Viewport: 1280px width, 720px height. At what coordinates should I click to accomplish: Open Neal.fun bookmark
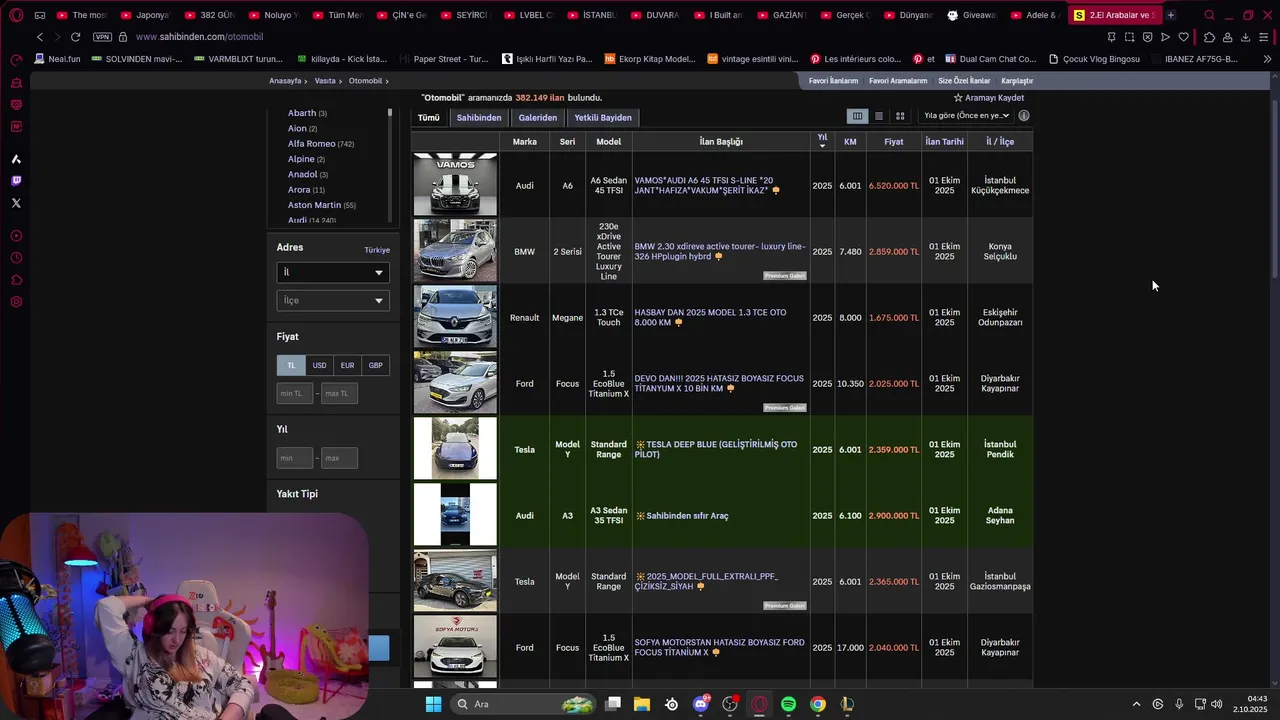(x=57, y=59)
